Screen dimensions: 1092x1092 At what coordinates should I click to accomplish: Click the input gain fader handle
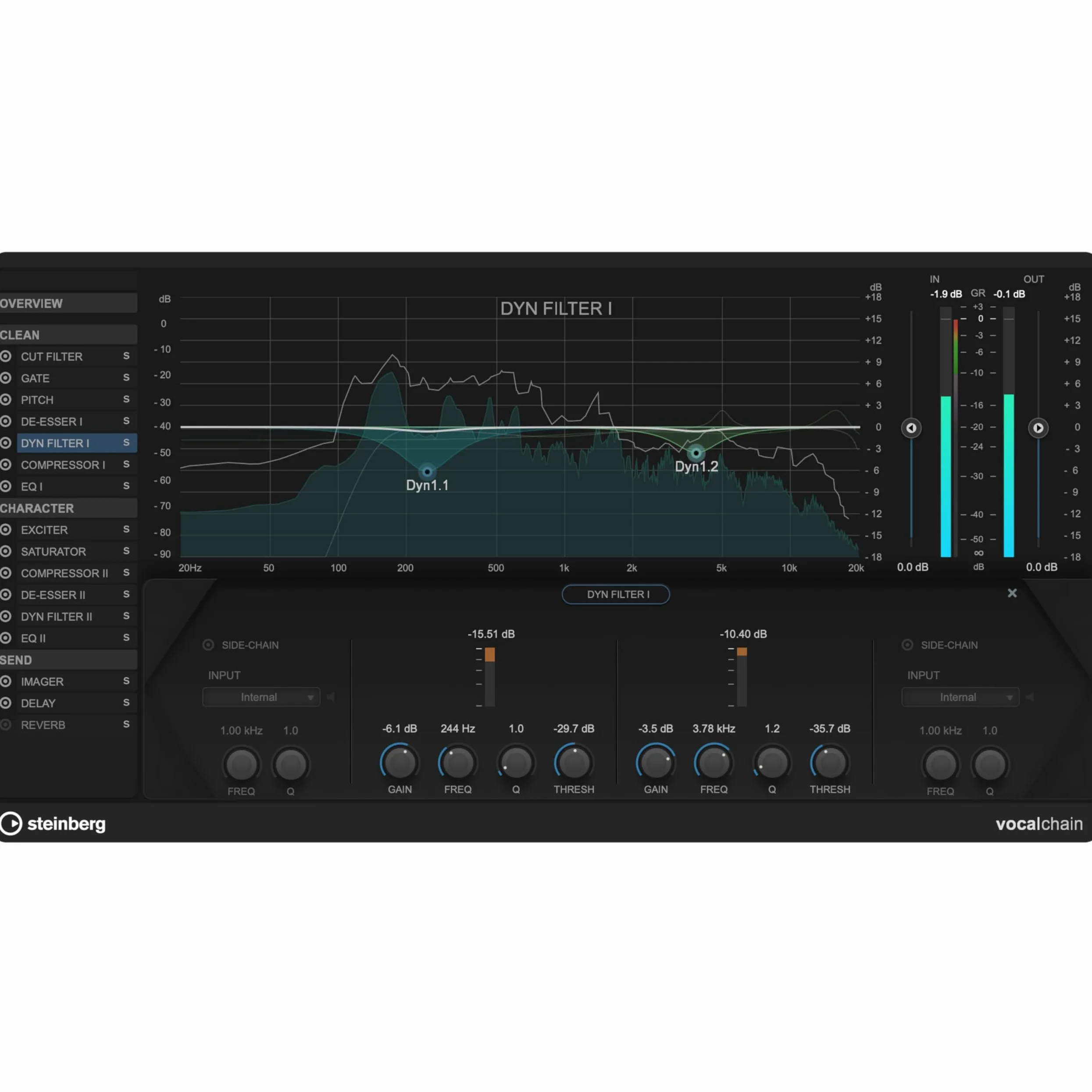coord(911,428)
